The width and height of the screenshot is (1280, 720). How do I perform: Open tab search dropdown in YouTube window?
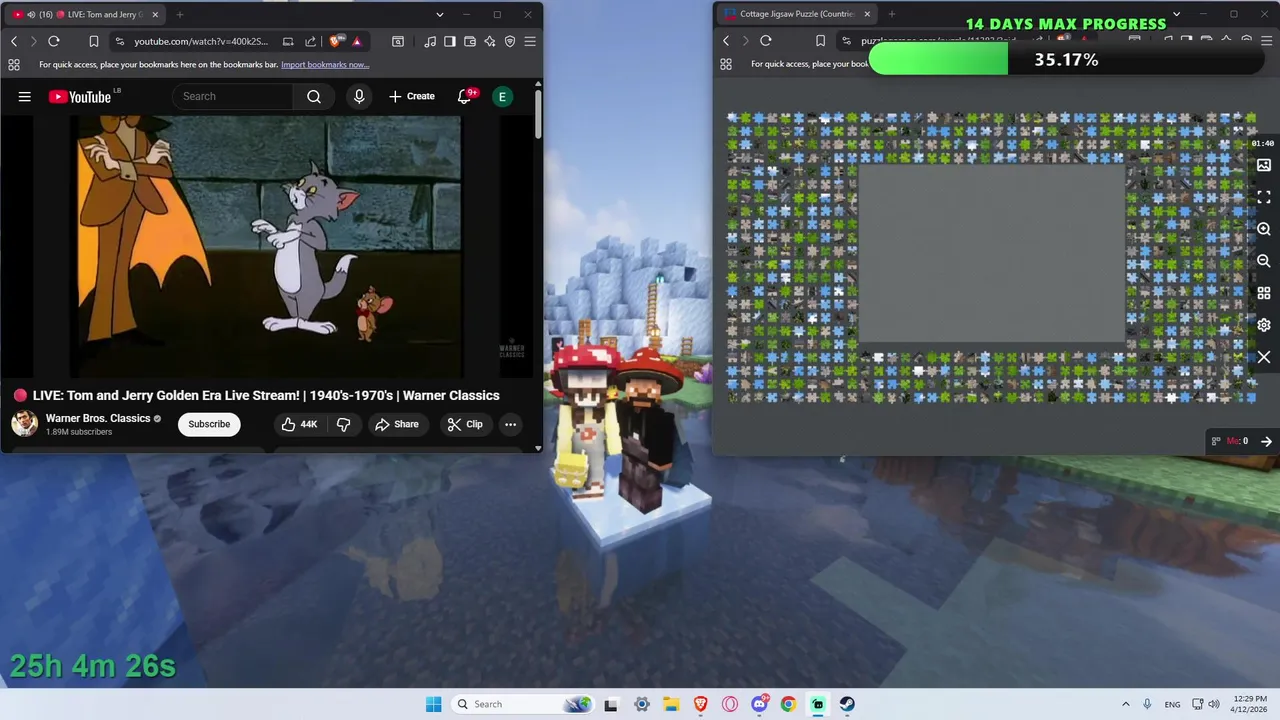point(440,14)
